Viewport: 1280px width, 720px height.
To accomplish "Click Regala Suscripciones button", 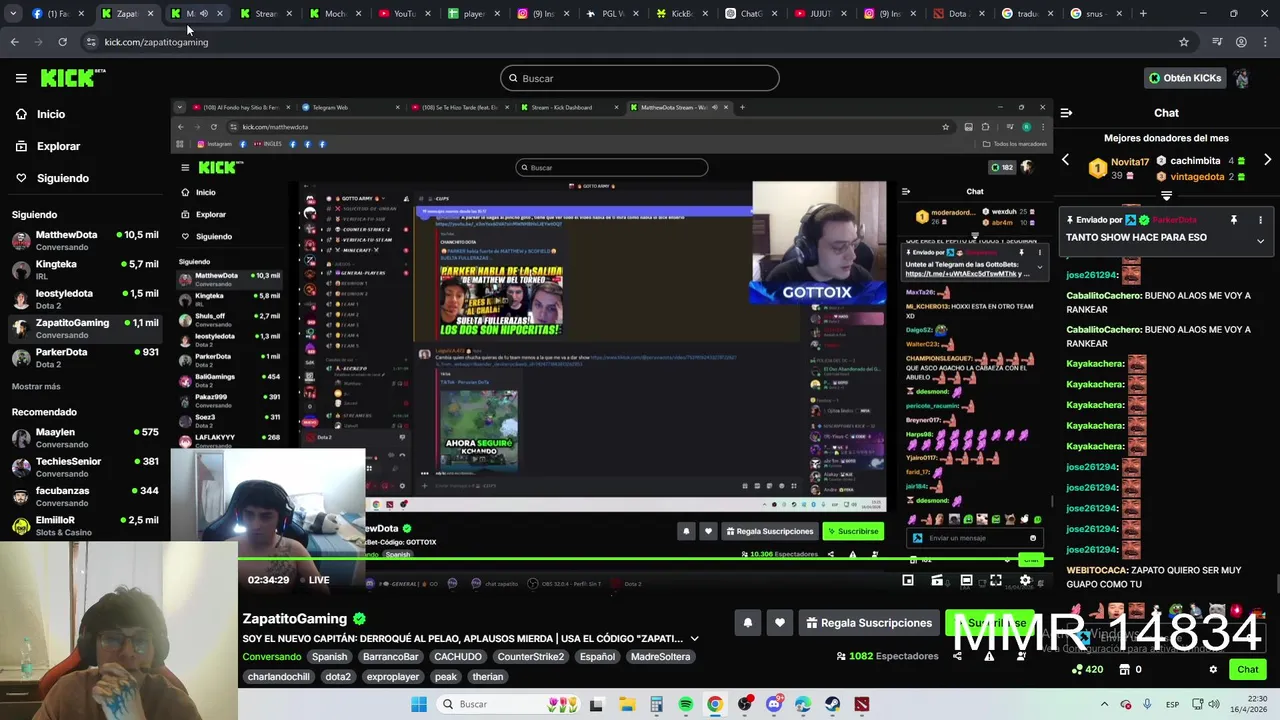I will coord(869,623).
